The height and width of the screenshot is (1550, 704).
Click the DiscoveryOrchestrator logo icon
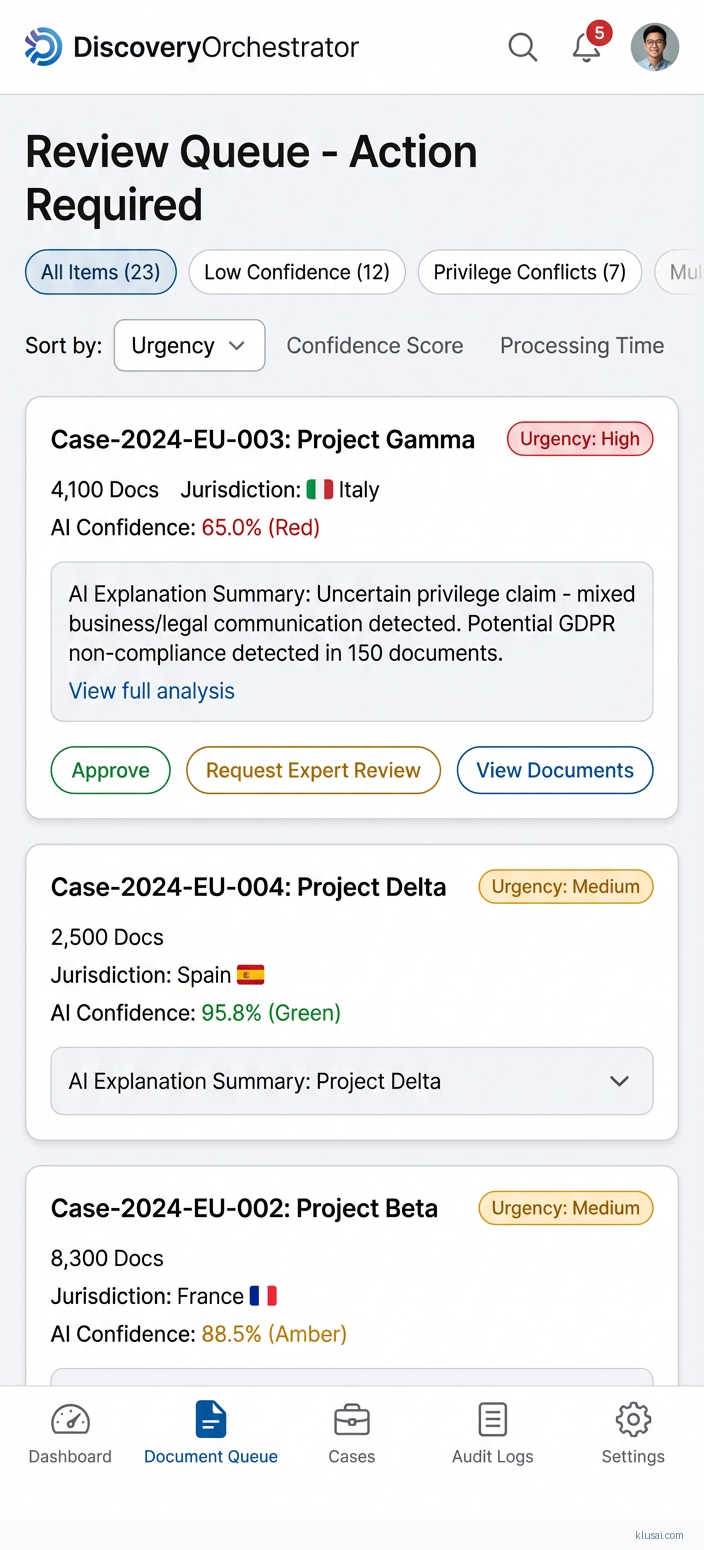pos(43,47)
